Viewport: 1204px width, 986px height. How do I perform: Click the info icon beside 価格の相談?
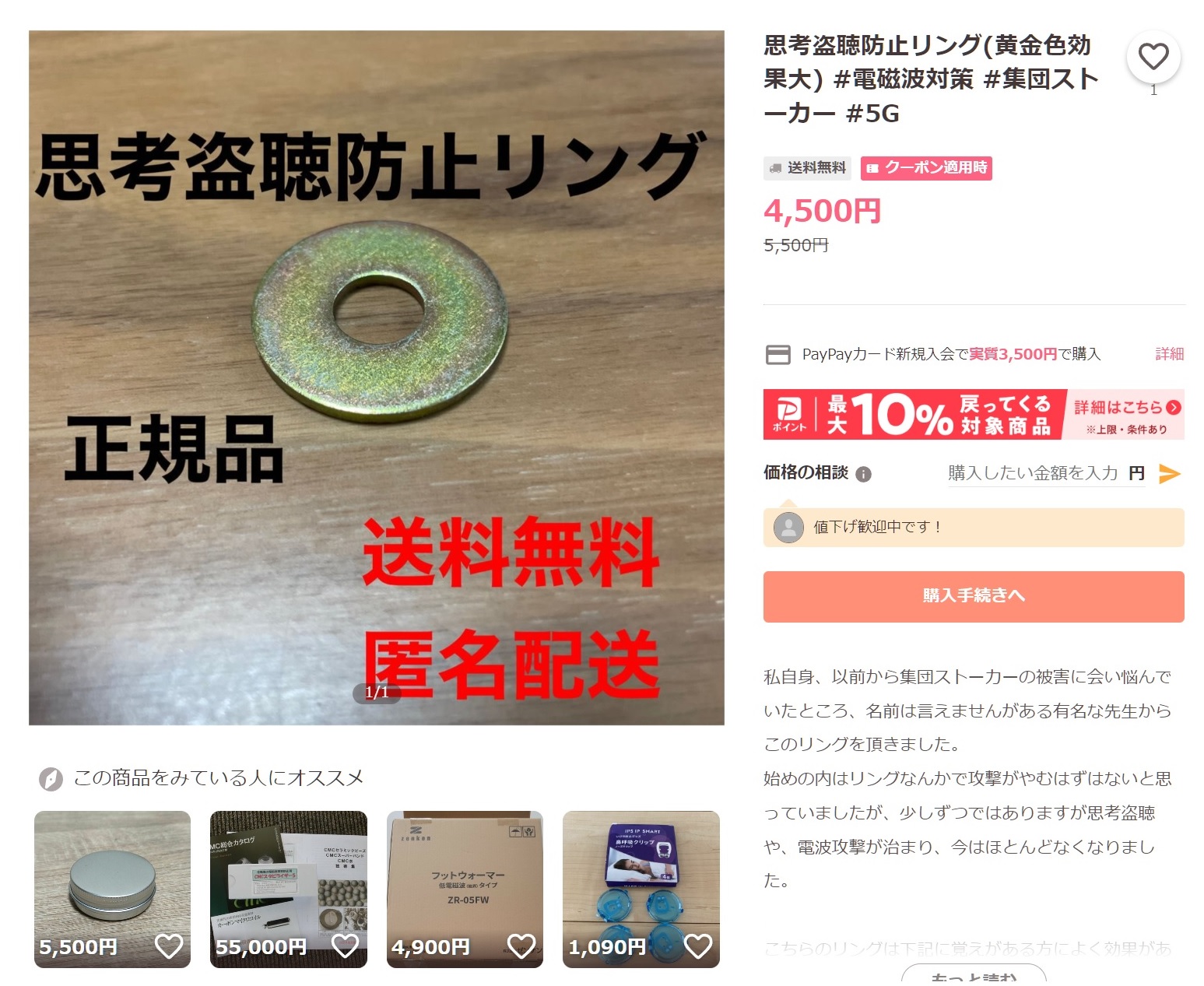click(x=863, y=474)
